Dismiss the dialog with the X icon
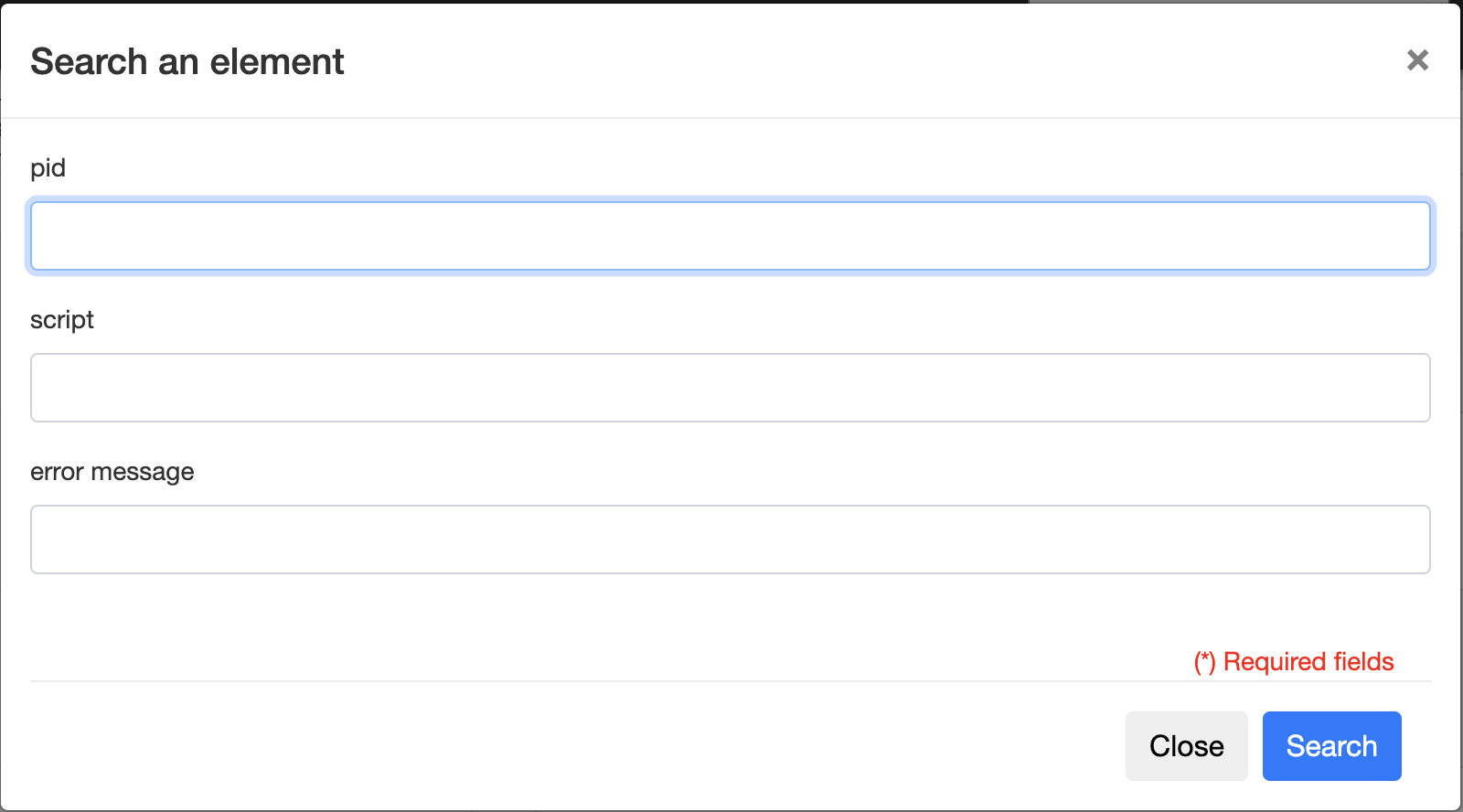1463x812 pixels. pyautogui.click(x=1417, y=60)
